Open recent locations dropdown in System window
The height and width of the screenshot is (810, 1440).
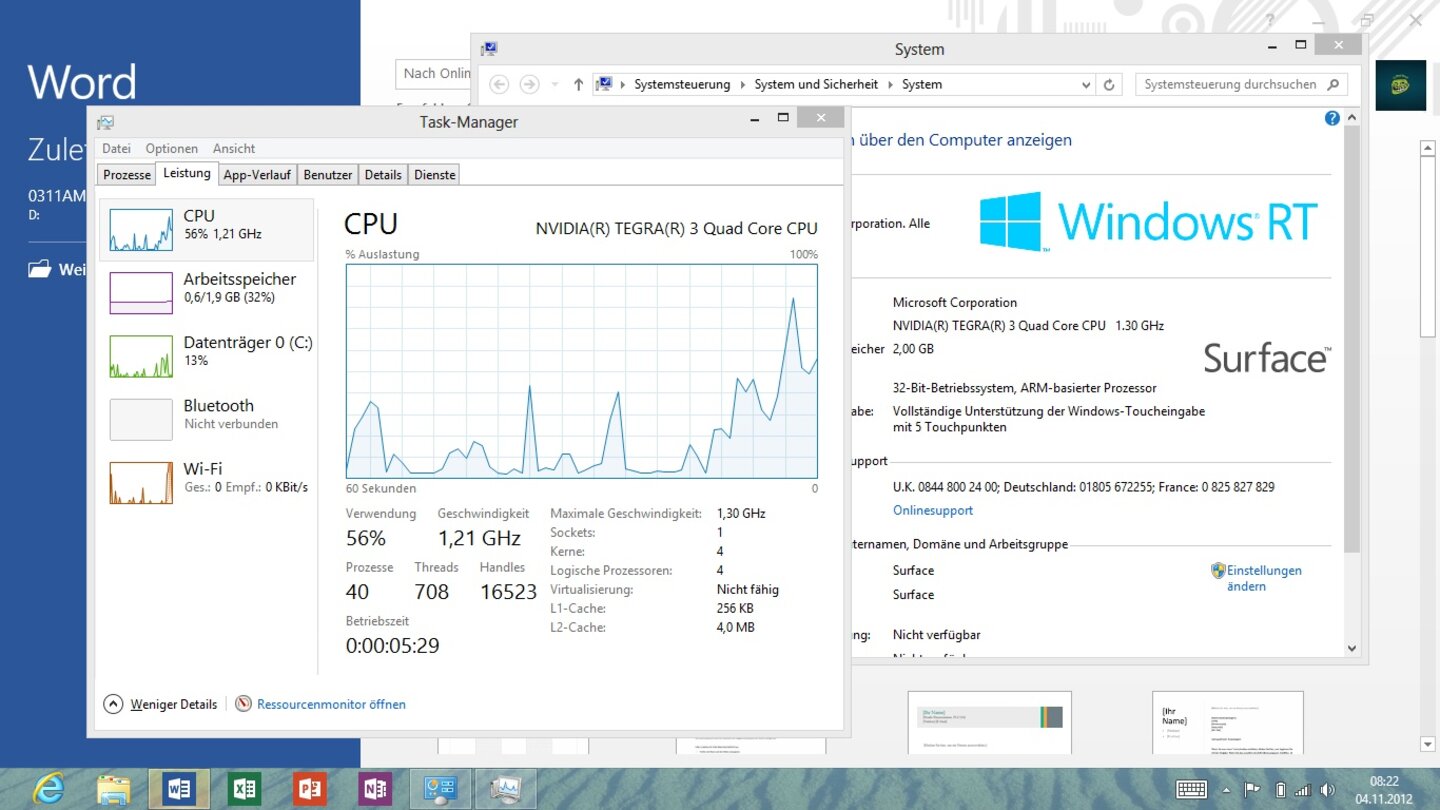[555, 85]
